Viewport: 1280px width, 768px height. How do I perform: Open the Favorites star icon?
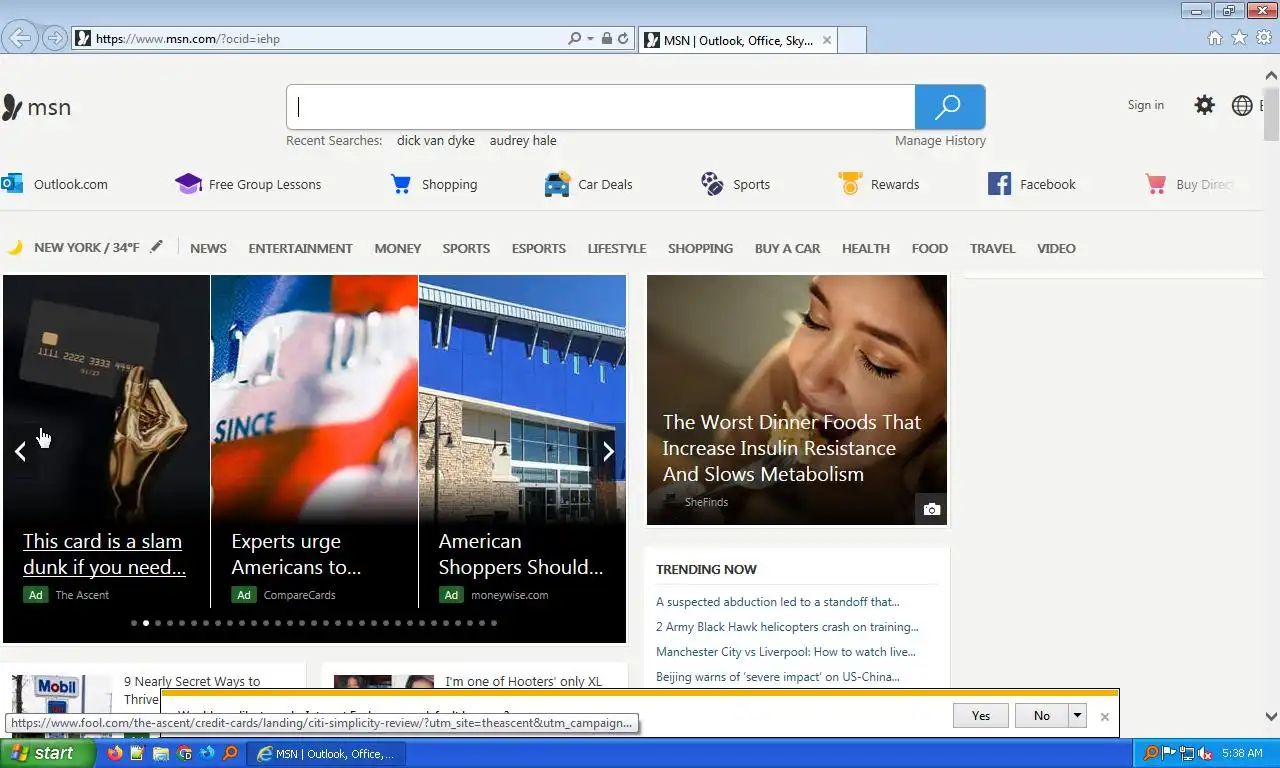point(1239,38)
